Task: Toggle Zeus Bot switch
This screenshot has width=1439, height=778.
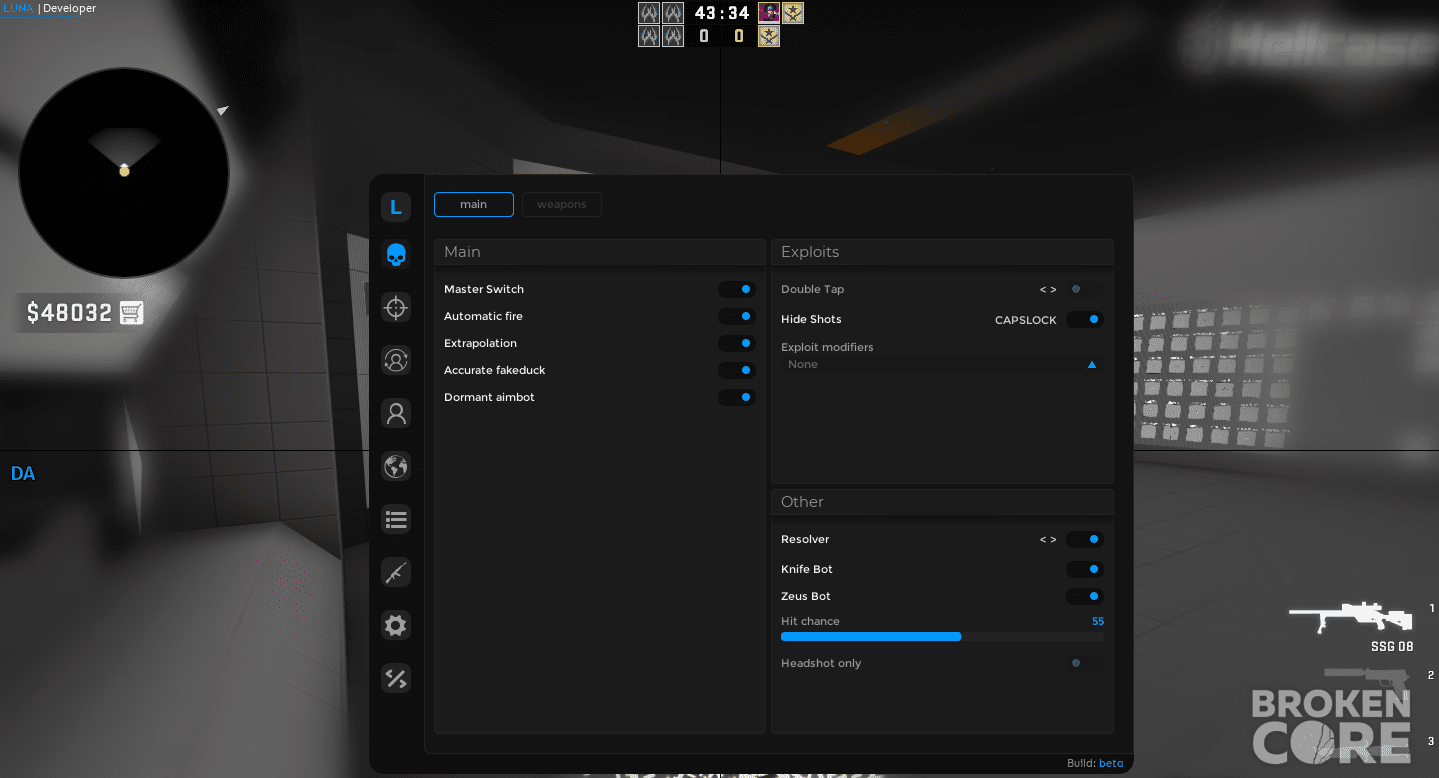Action: pyautogui.click(x=1085, y=596)
